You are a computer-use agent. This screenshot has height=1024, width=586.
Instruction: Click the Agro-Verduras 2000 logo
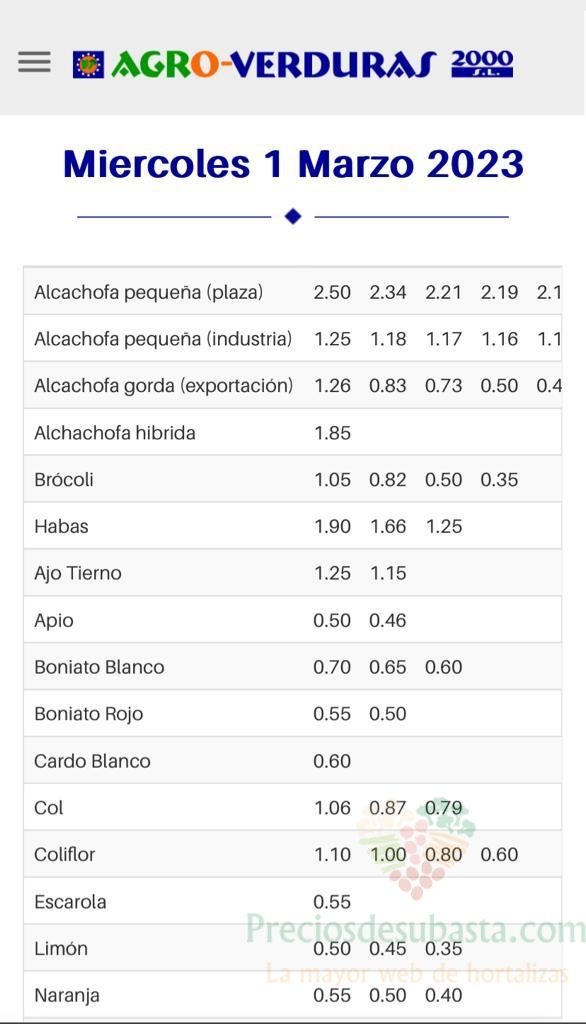[293, 65]
